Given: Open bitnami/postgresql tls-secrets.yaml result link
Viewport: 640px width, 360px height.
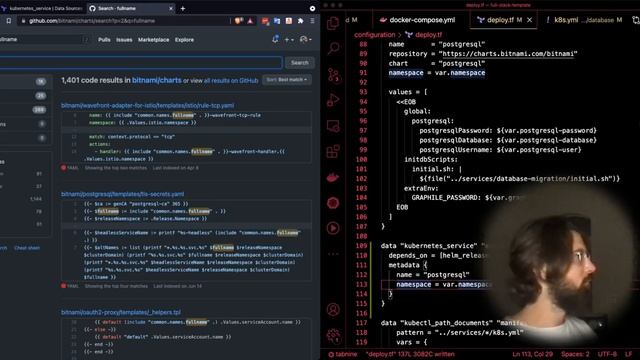Looking at the screenshot, I should [122, 194].
